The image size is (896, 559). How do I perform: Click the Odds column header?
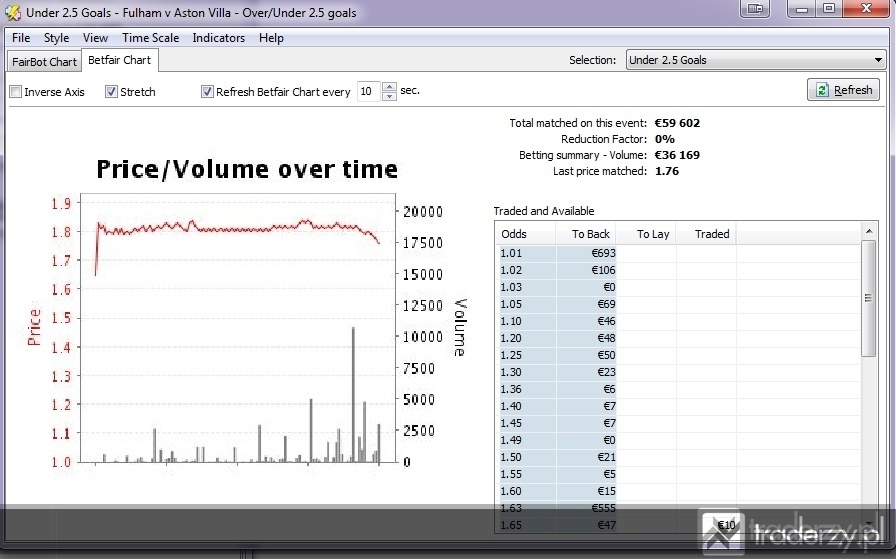pyautogui.click(x=525, y=234)
